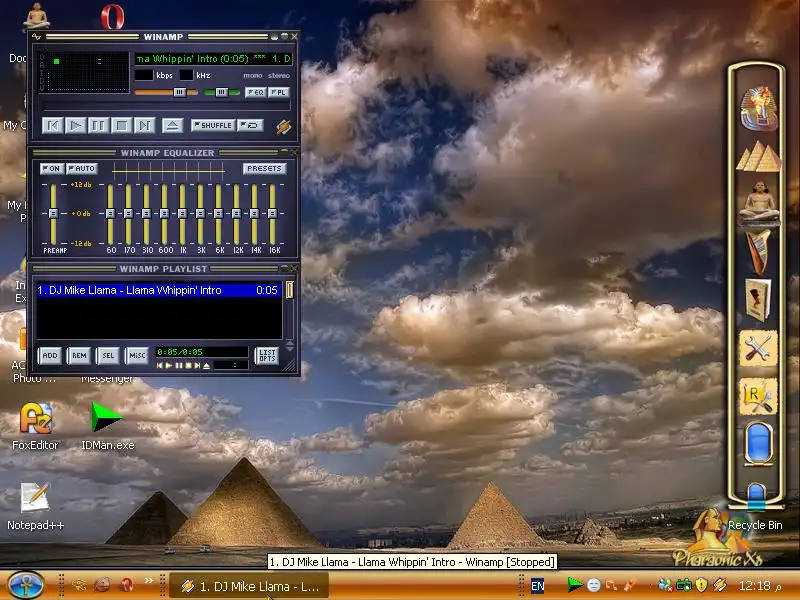Click the playlist vertical scrollbar handle
This screenshot has height=600, width=800.
(289, 290)
